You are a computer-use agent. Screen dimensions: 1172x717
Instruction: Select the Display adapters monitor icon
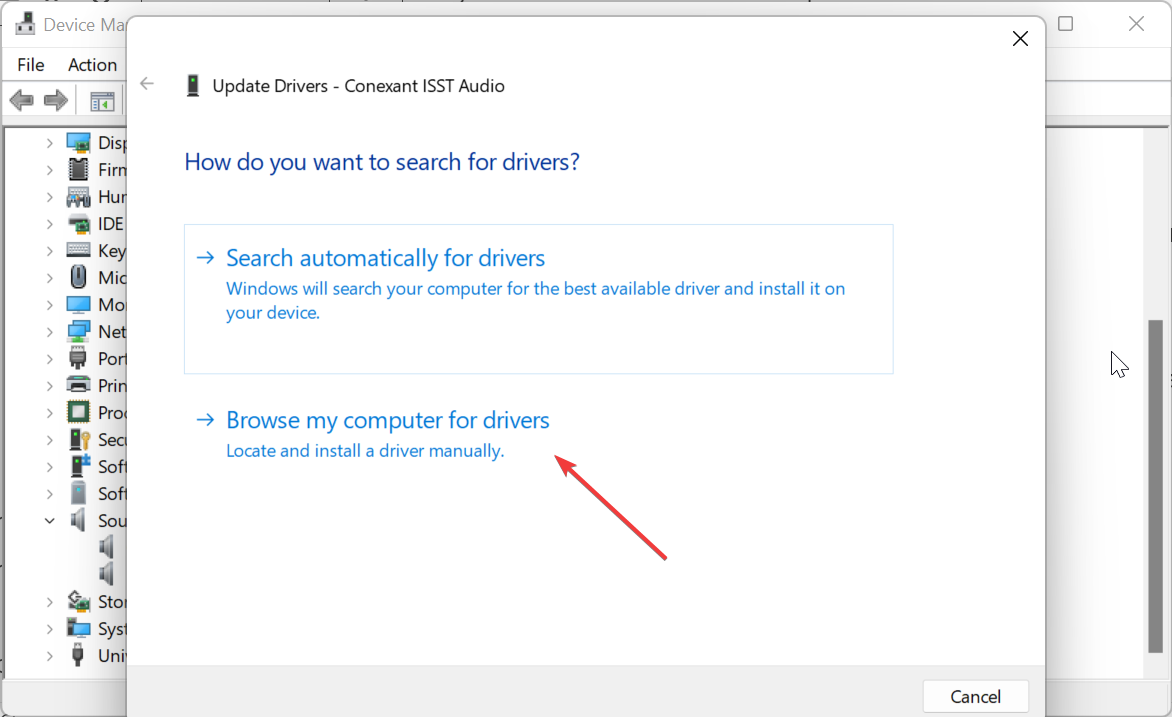click(78, 142)
